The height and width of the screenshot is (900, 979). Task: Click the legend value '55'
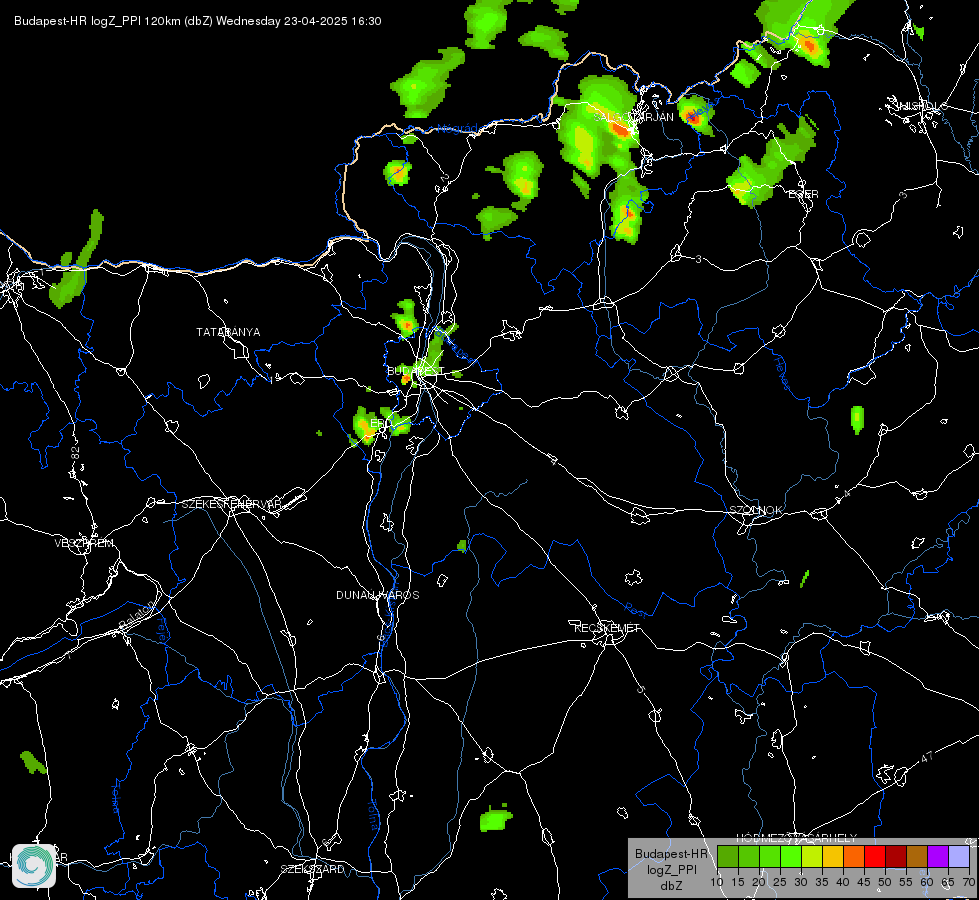(906, 882)
